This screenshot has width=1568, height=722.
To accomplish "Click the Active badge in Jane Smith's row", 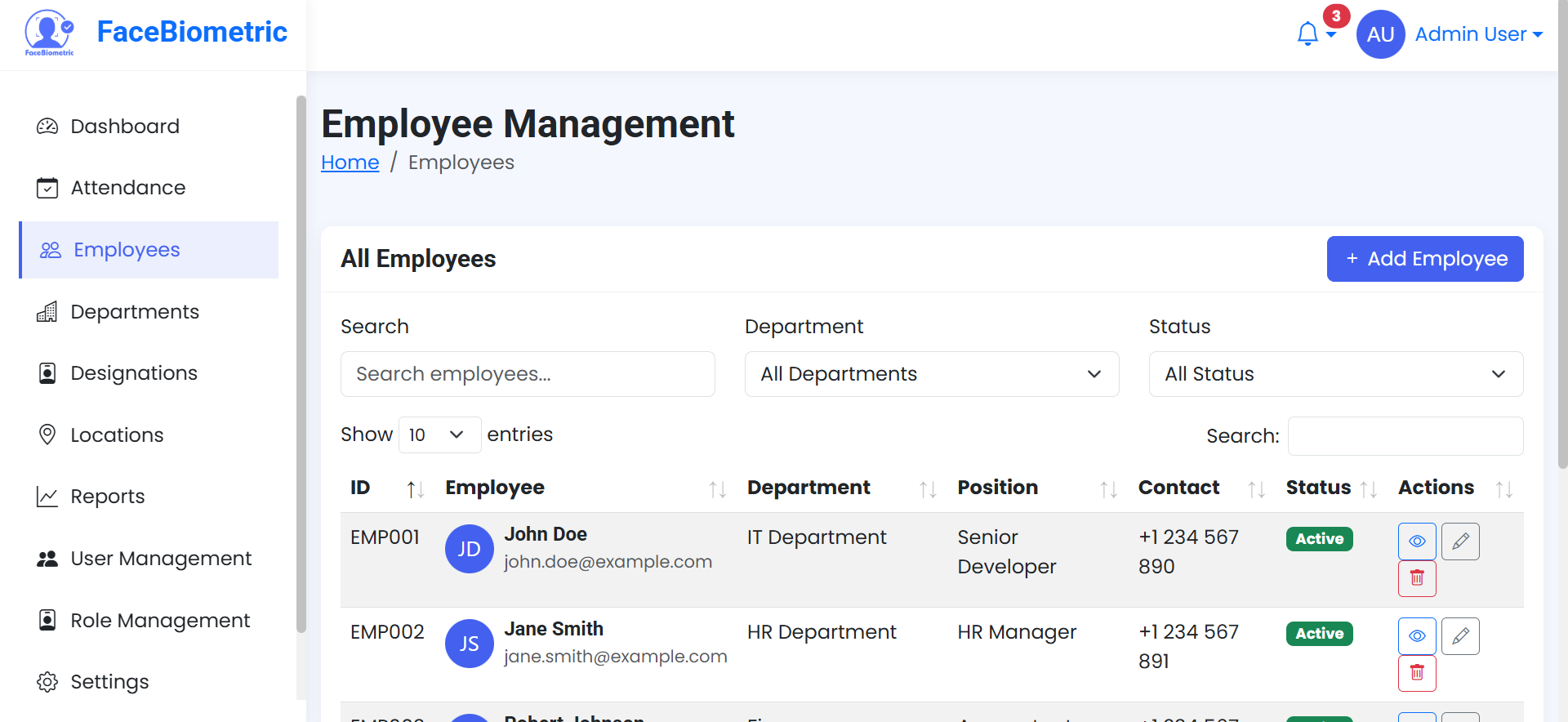I will pyautogui.click(x=1319, y=634).
